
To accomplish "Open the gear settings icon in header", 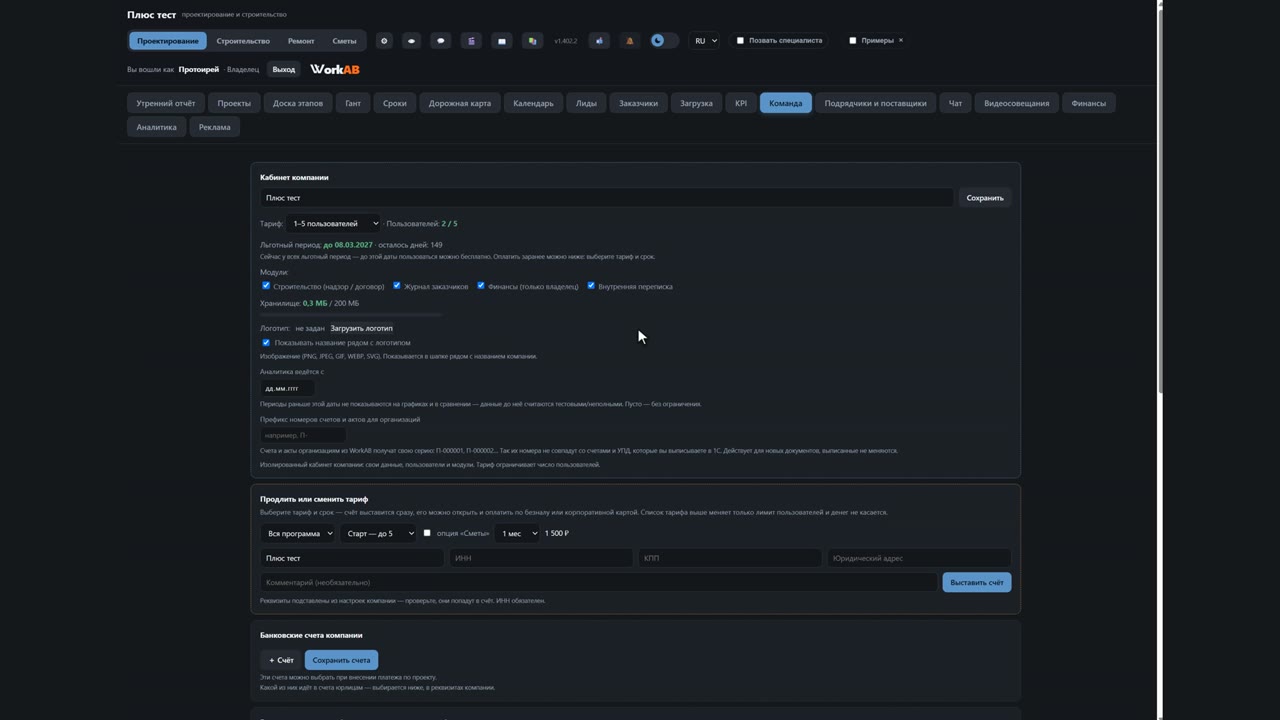I will click(x=383, y=41).
